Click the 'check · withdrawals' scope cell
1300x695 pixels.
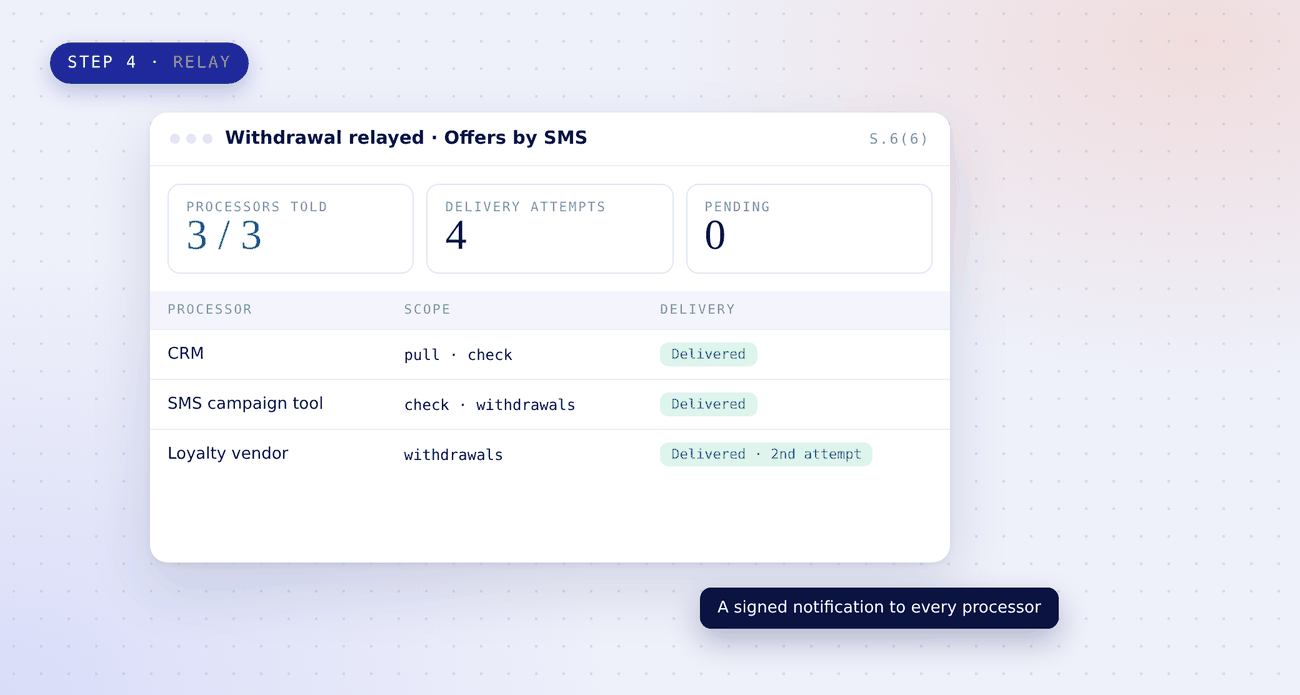point(490,405)
